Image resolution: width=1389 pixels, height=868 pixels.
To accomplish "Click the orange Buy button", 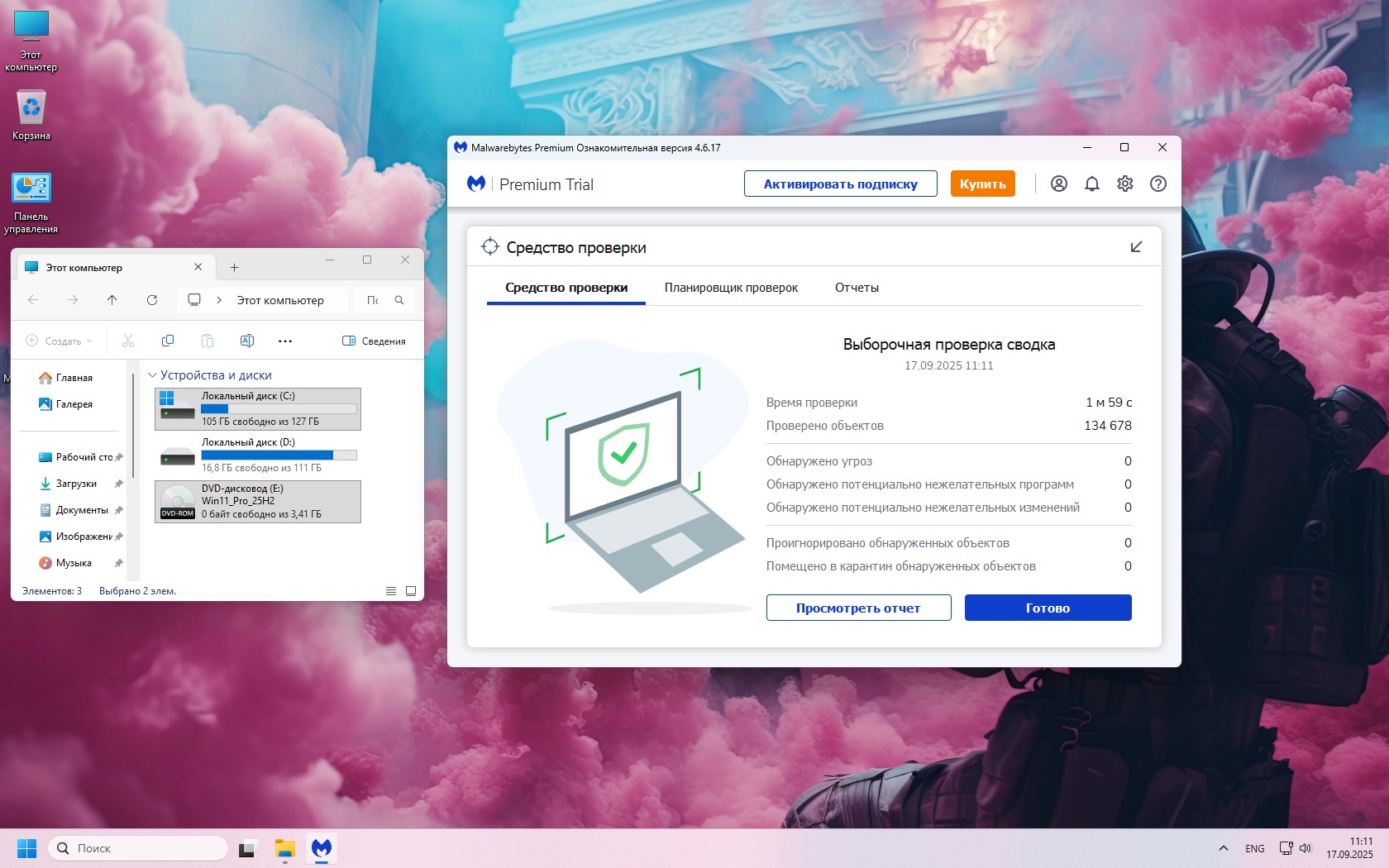I will coord(982,184).
